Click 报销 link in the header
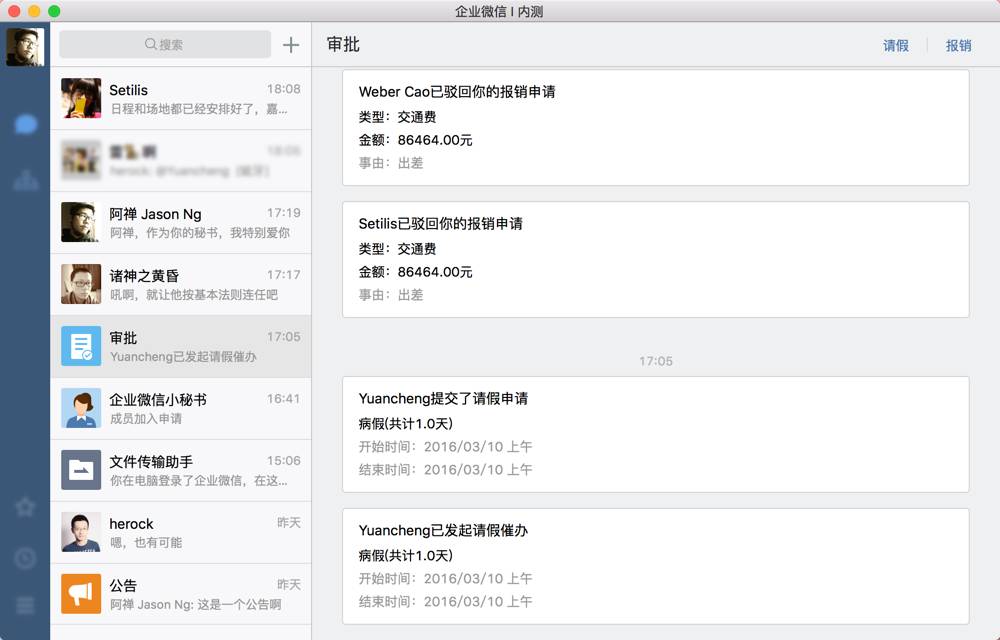 958,46
